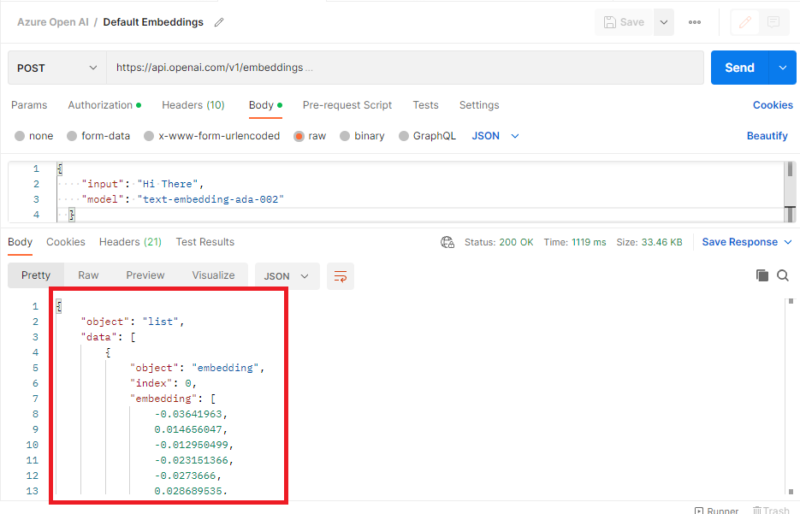Click the blue Send button
Image resolution: width=800 pixels, height=514 pixels.
pos(739,68)
